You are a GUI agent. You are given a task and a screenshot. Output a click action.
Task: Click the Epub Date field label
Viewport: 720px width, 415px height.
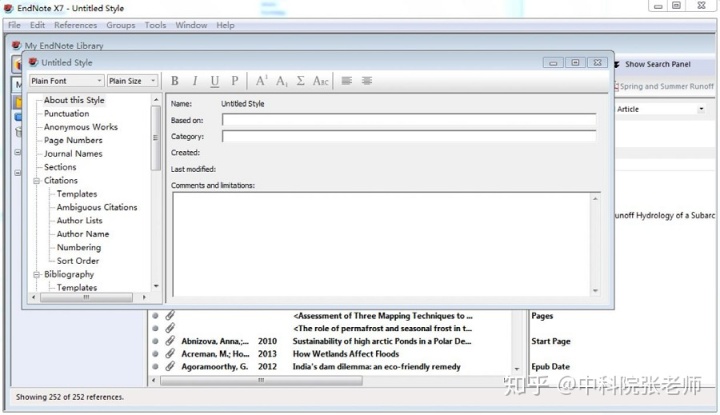[x=551, y=366]
